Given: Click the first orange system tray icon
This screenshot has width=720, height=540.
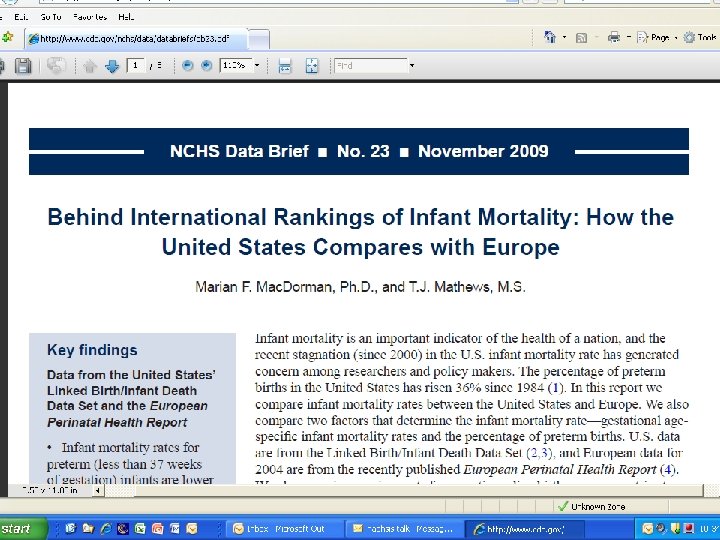Looking at the screenshot, I should 647,529.
